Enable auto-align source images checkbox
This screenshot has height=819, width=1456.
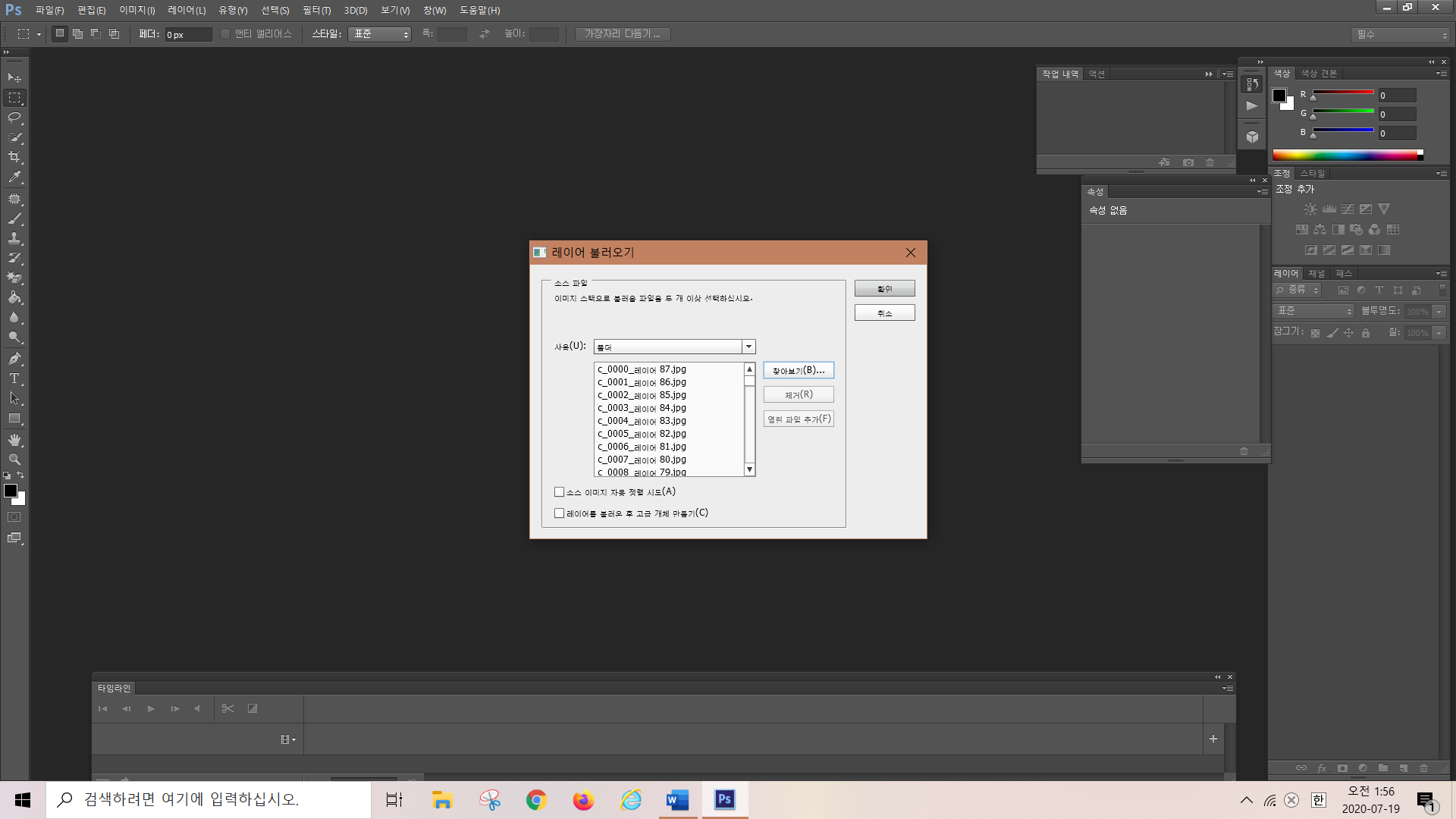pos(560,492)
